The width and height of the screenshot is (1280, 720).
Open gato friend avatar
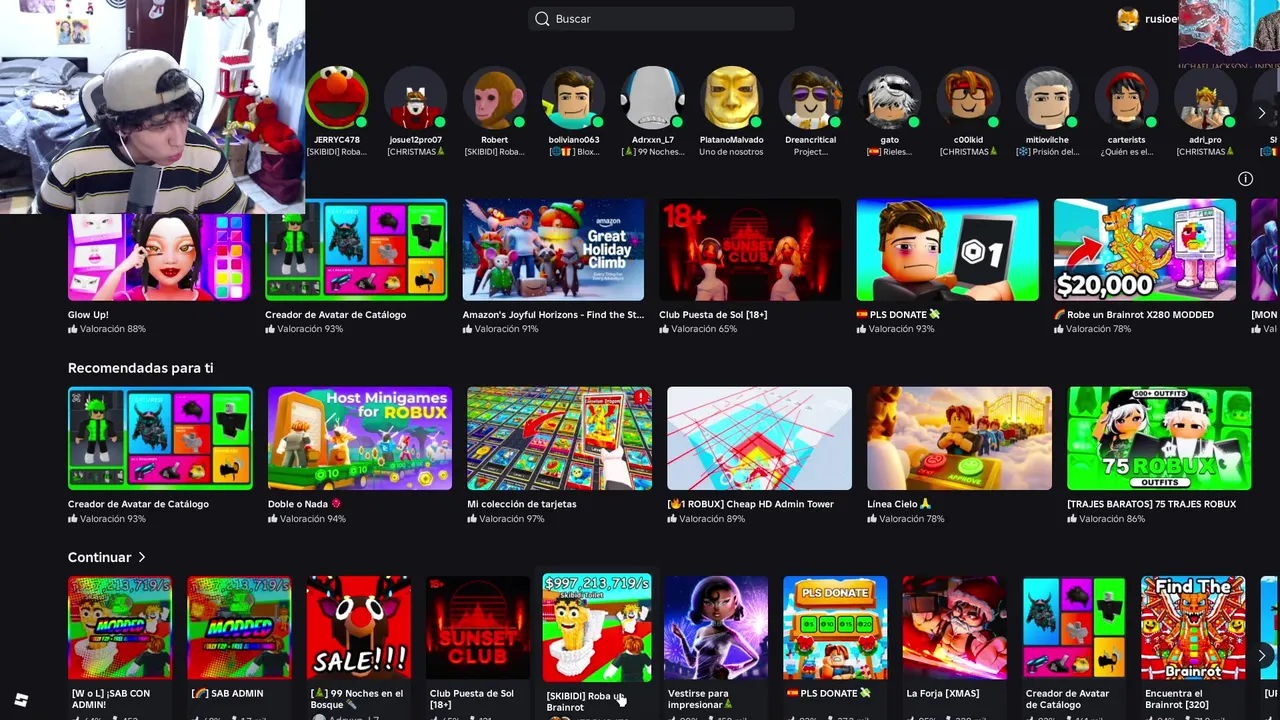click(x=889, y=98)
